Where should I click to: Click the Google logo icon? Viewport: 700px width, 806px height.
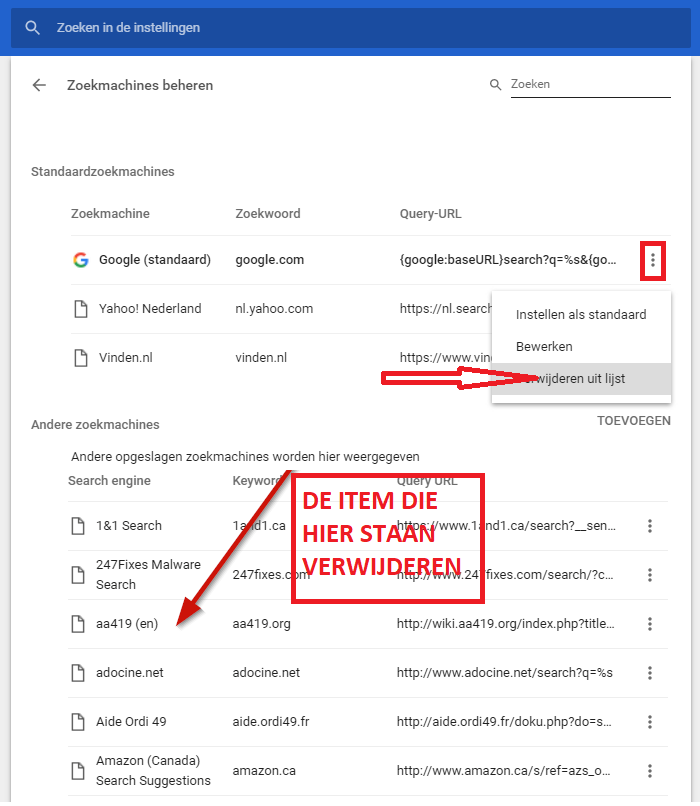[81, 260]
